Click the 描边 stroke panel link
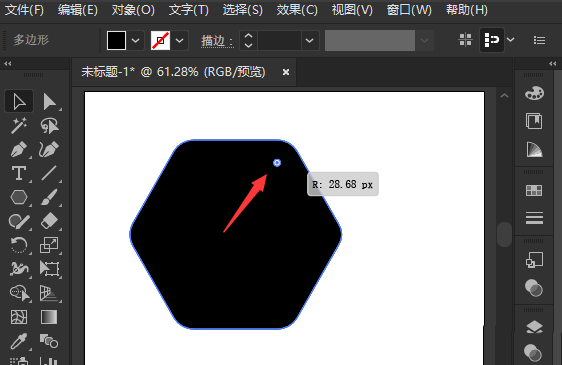 point(217,41)
